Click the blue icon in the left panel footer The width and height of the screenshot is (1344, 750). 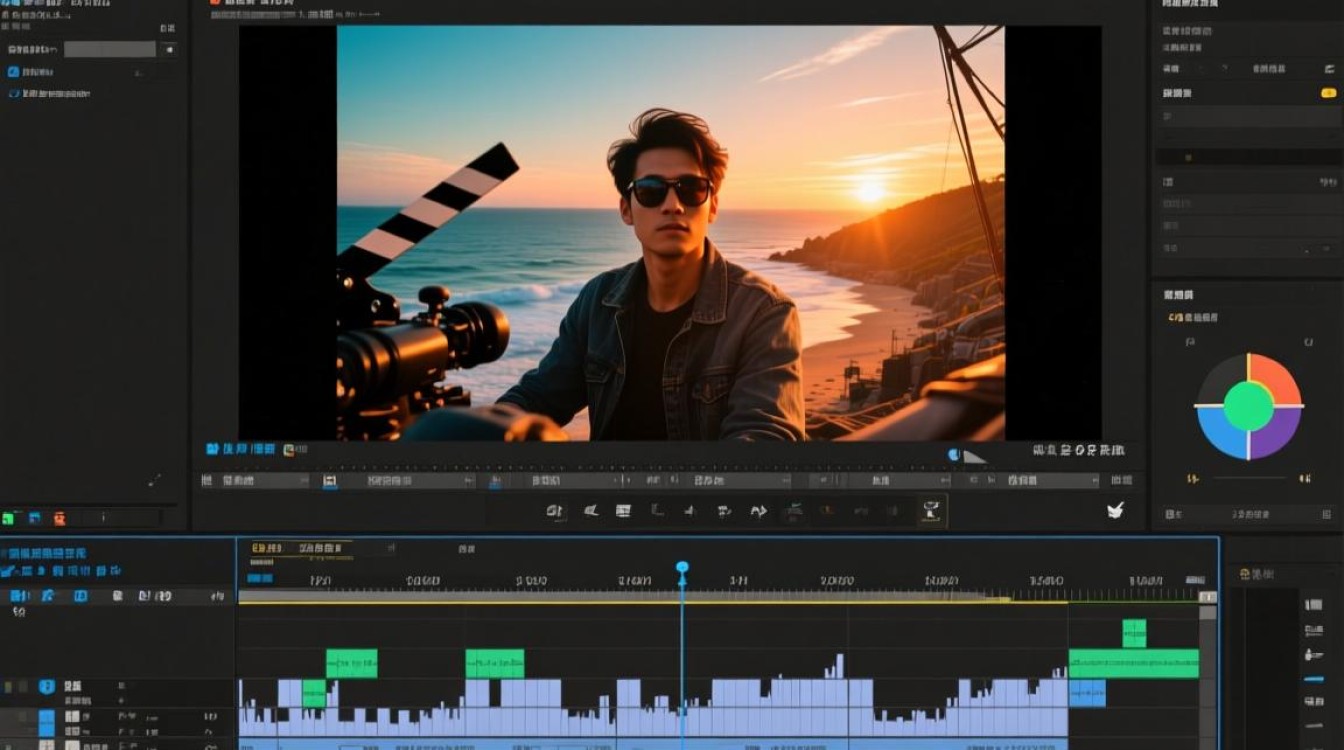pos(34,518)
